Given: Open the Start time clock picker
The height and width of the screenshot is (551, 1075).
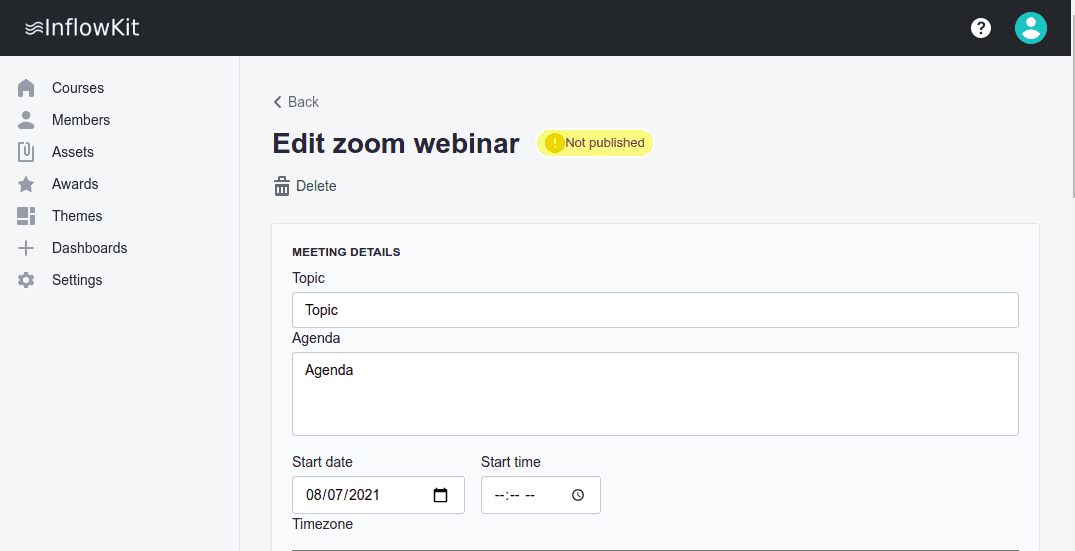Looking at the screenshot, I should pos(578,495).
